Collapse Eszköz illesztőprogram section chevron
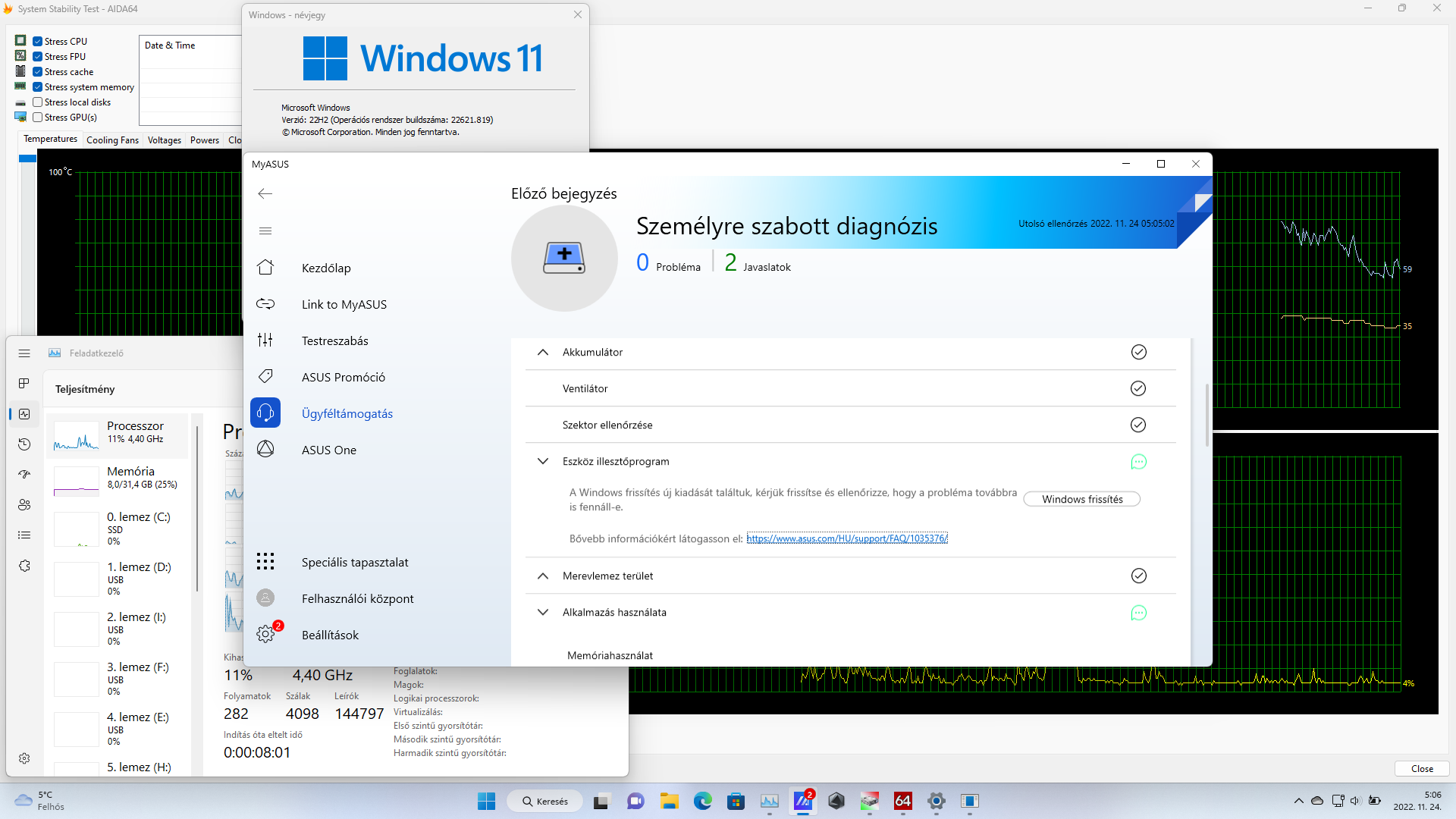This screenshot has width=1456, height=819. tap(543, 461)
